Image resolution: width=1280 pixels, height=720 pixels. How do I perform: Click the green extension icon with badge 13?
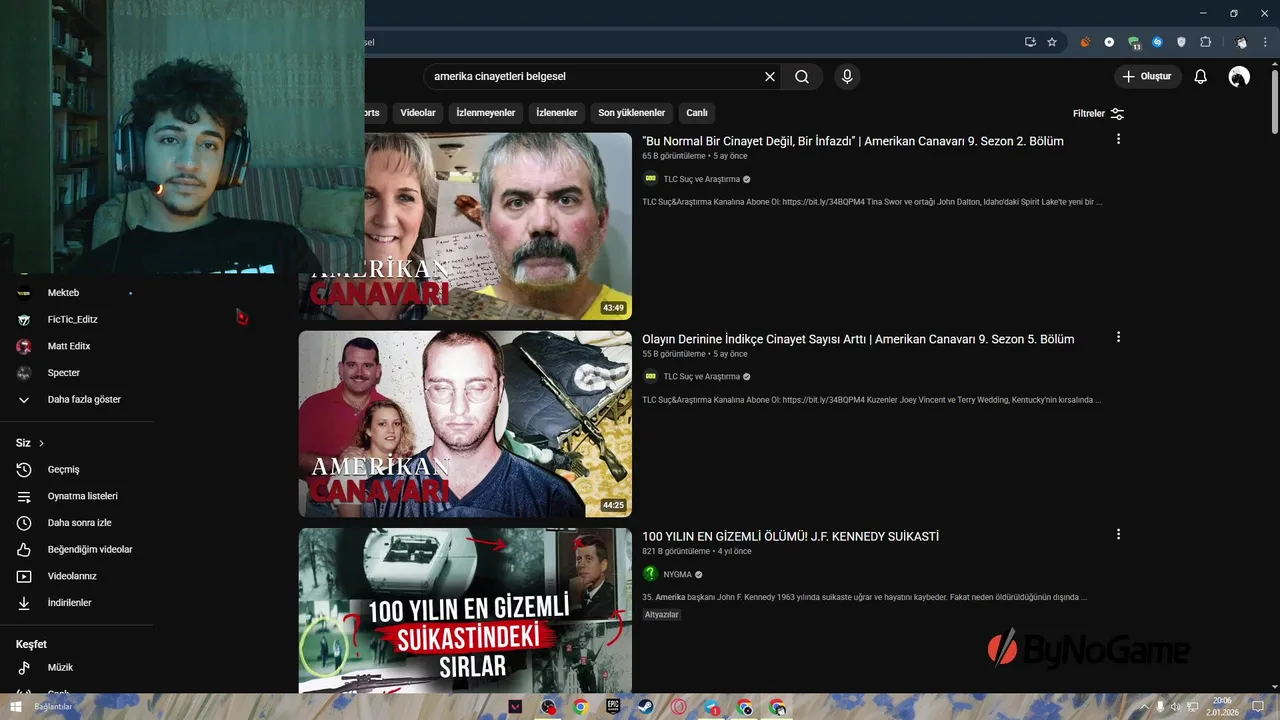point(1134,42)
